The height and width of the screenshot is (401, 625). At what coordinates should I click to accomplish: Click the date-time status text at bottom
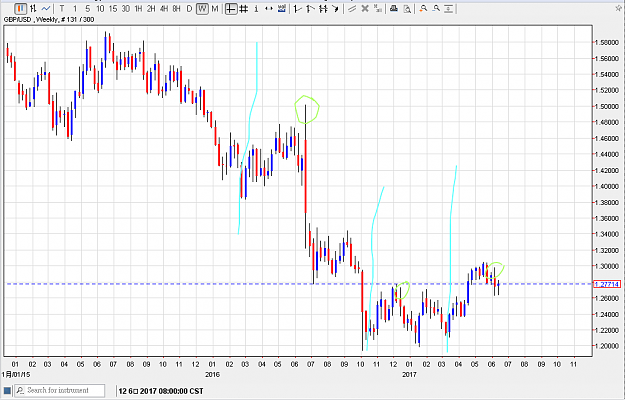coord(161,391)
